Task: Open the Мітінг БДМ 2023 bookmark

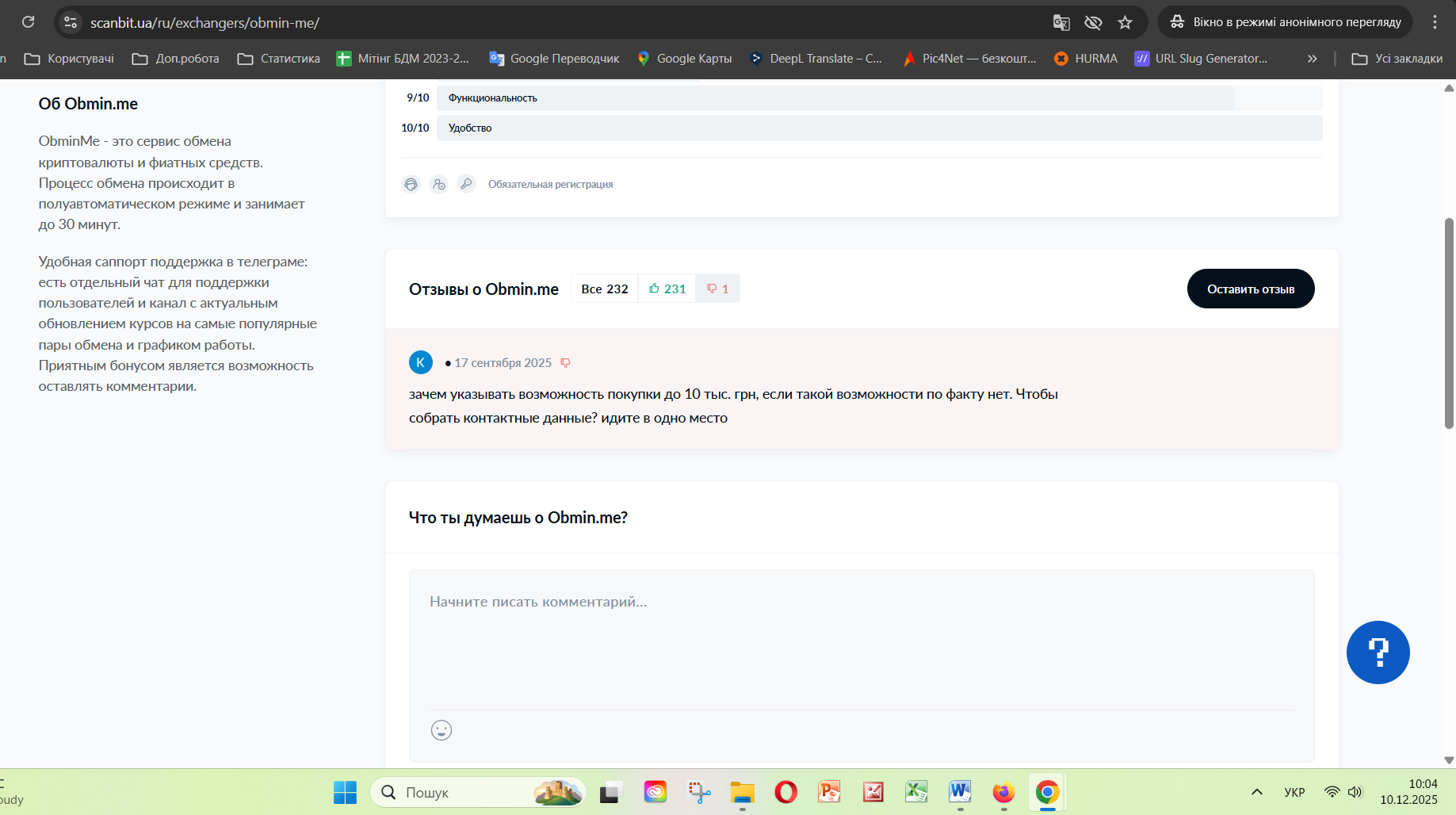Action: coord(403,59)
